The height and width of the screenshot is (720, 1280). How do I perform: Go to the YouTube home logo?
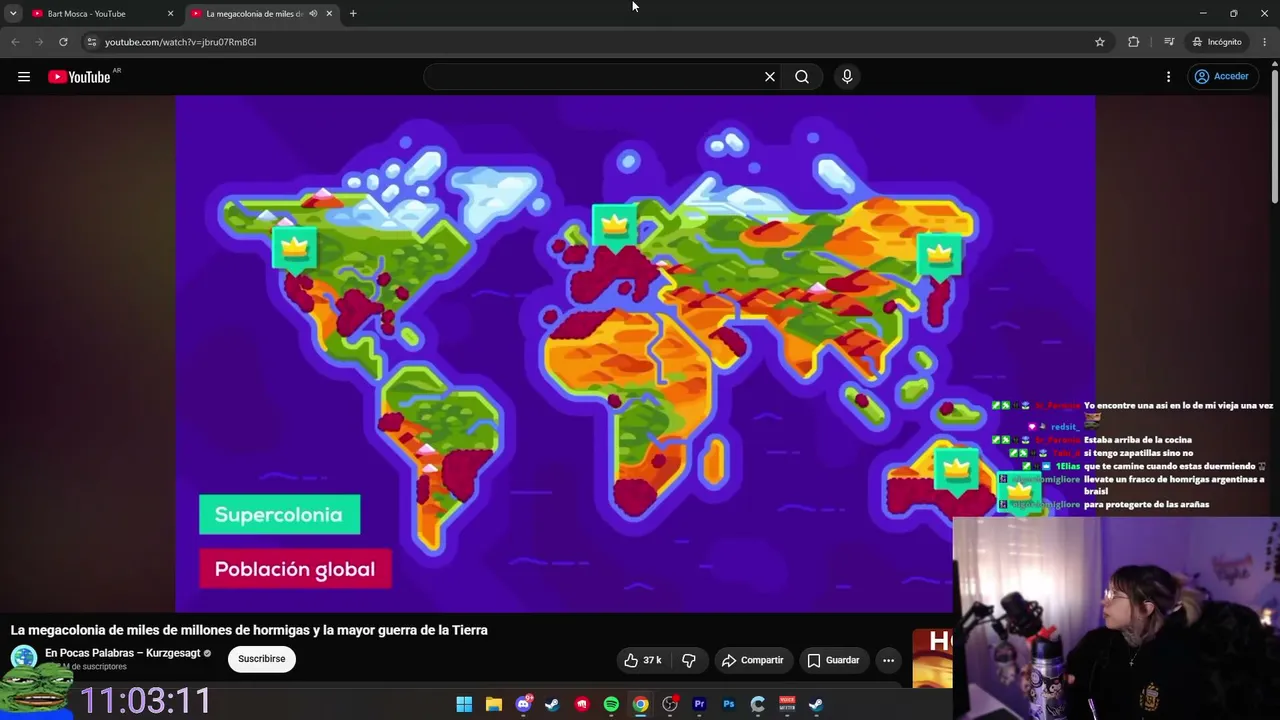[79, 77]
